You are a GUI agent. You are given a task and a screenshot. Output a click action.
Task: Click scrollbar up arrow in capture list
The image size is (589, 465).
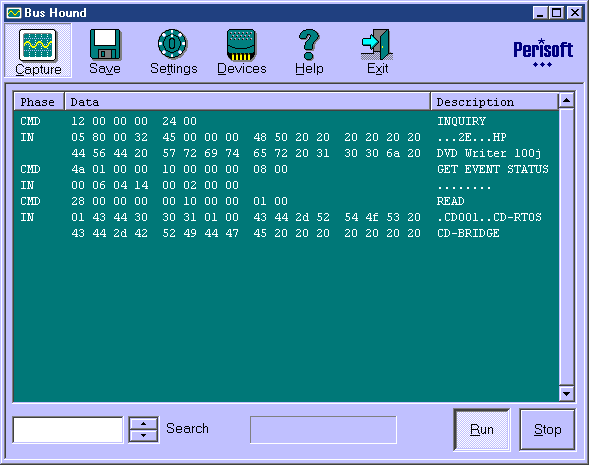pyautogui.click(x=566, y=100)
